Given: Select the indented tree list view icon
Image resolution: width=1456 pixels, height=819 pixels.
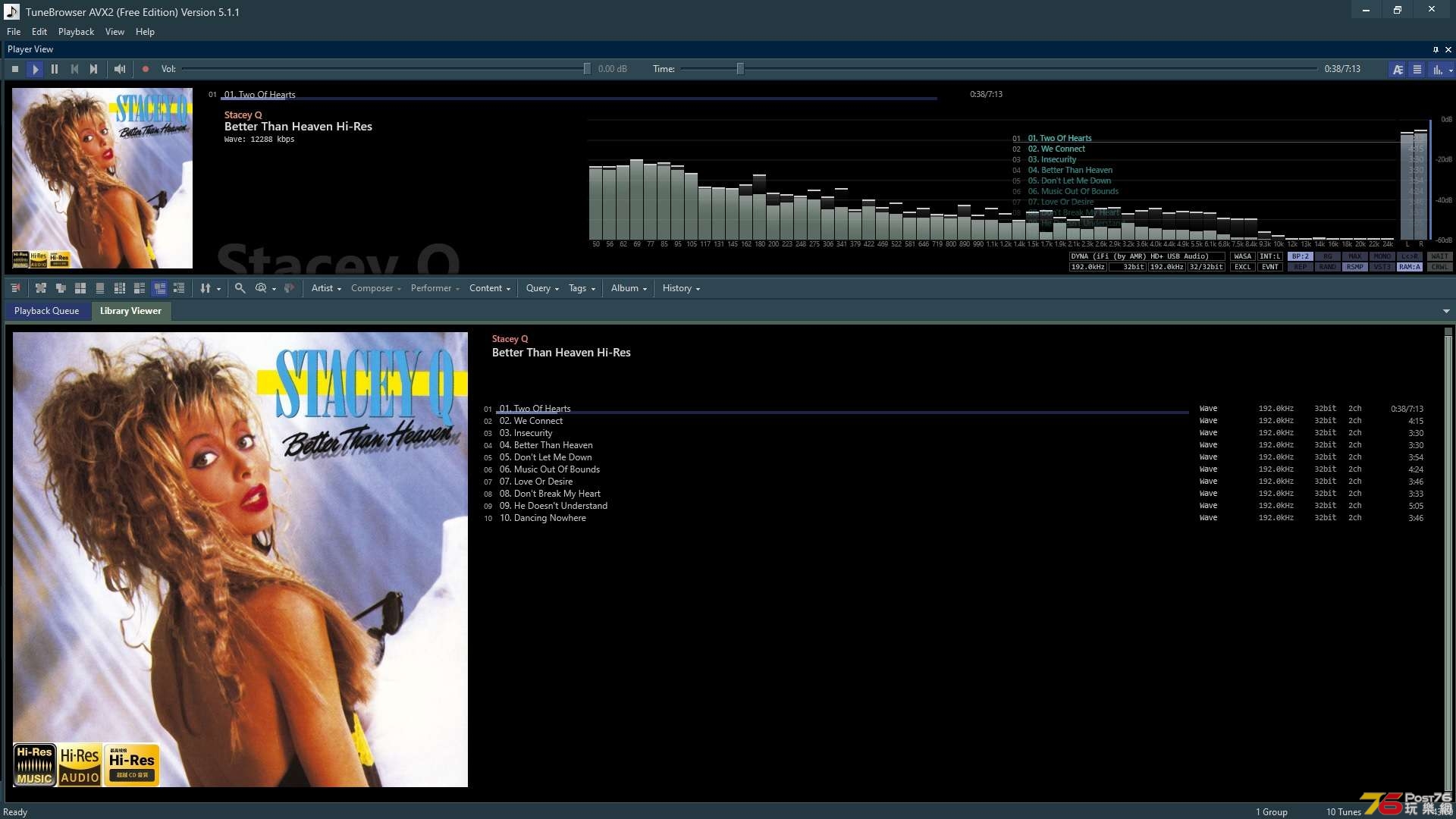Looking at the screenshot, I should [179, 288].
